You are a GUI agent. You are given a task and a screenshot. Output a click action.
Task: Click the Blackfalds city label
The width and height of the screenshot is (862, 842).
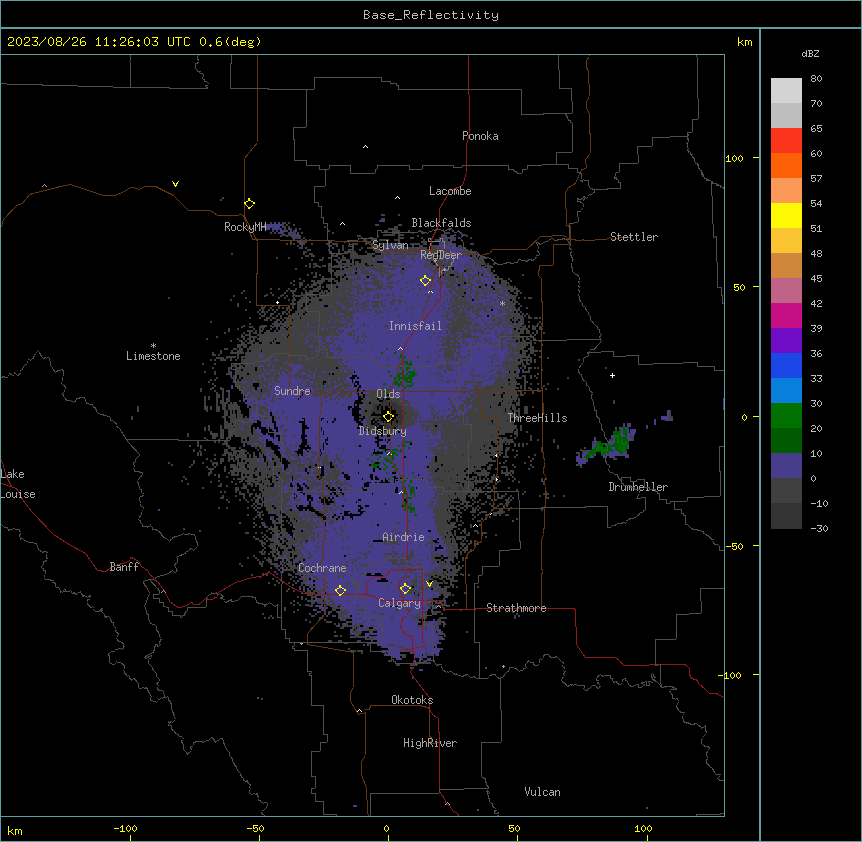[x=441, y=223]
